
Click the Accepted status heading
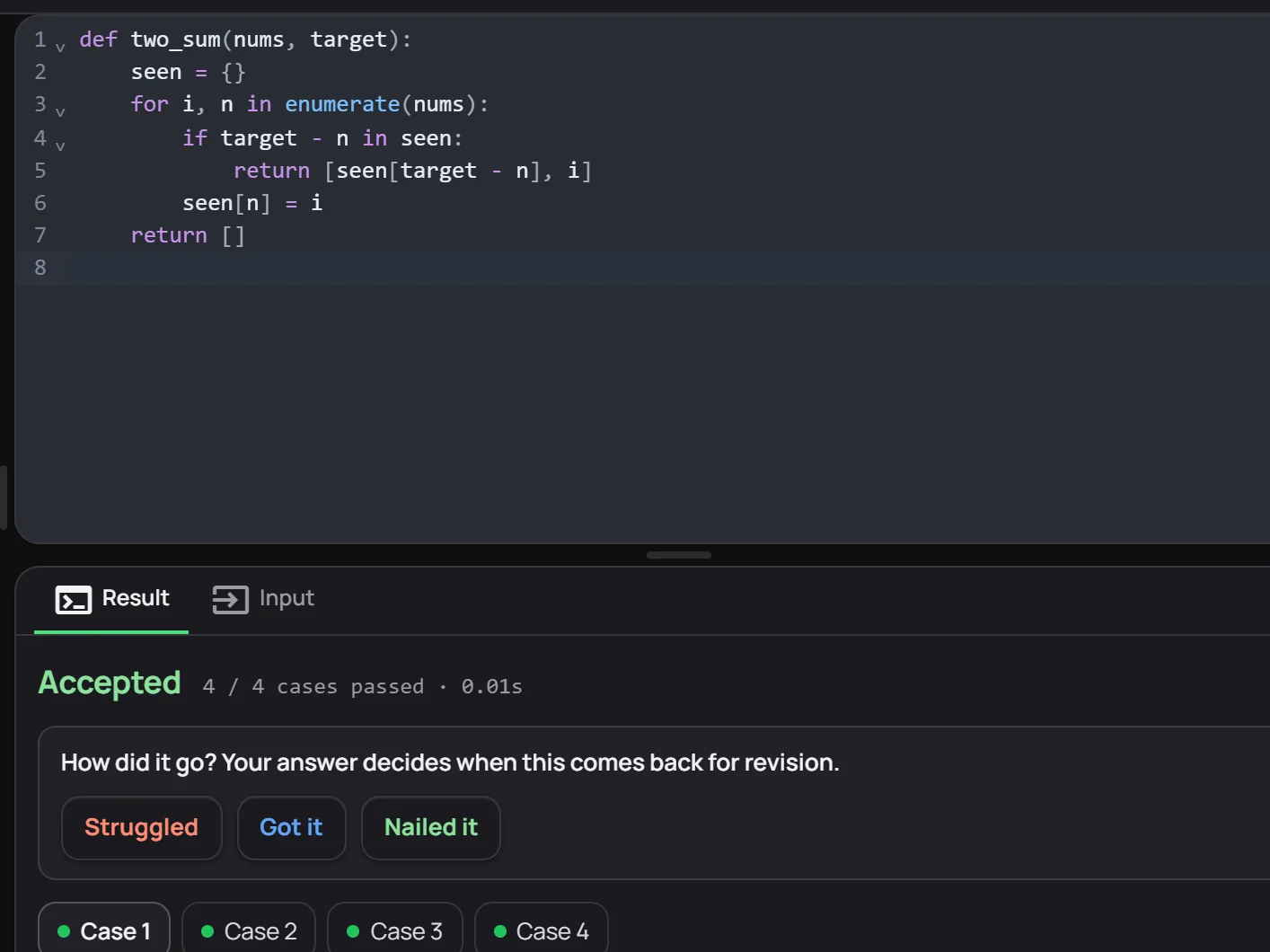[110, 683]
